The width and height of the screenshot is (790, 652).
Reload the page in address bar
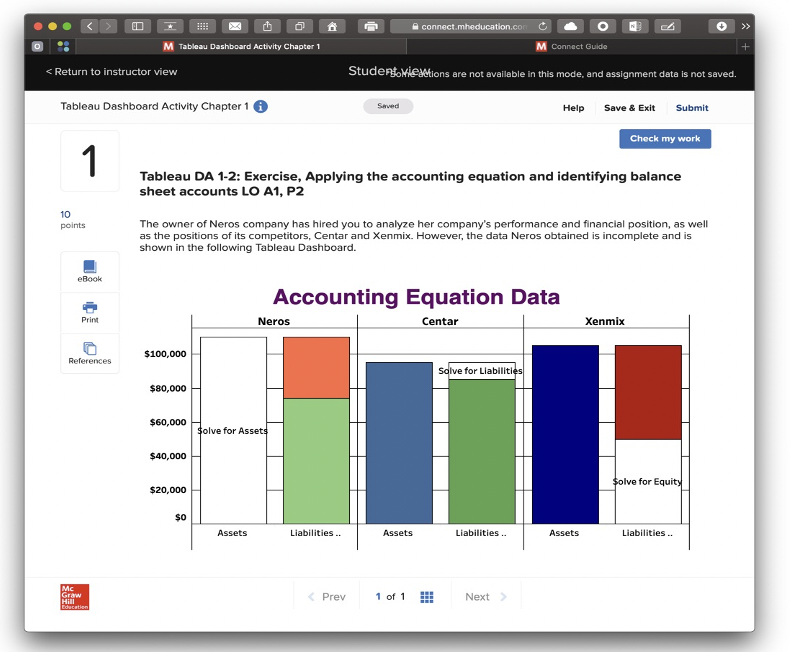[543, 26]
